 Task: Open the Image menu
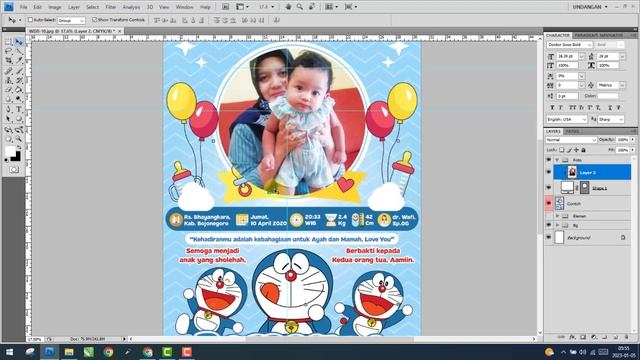pyautogui.click(x=55, y=7)
